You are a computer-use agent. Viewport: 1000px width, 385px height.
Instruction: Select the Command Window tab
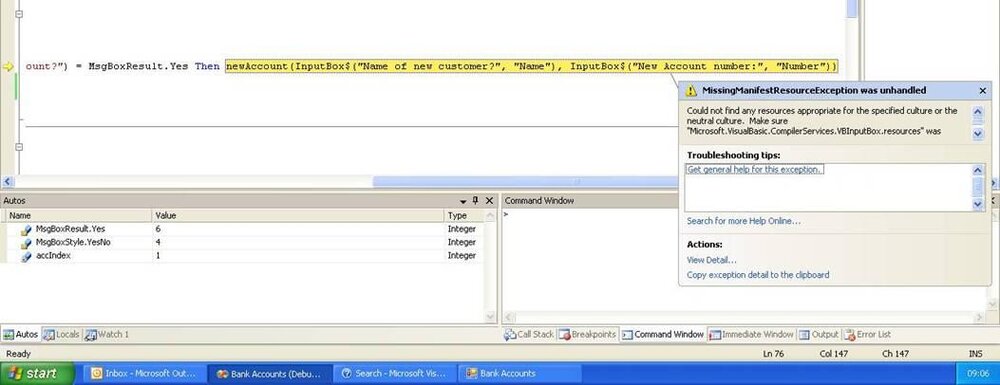tap(663, 334)
